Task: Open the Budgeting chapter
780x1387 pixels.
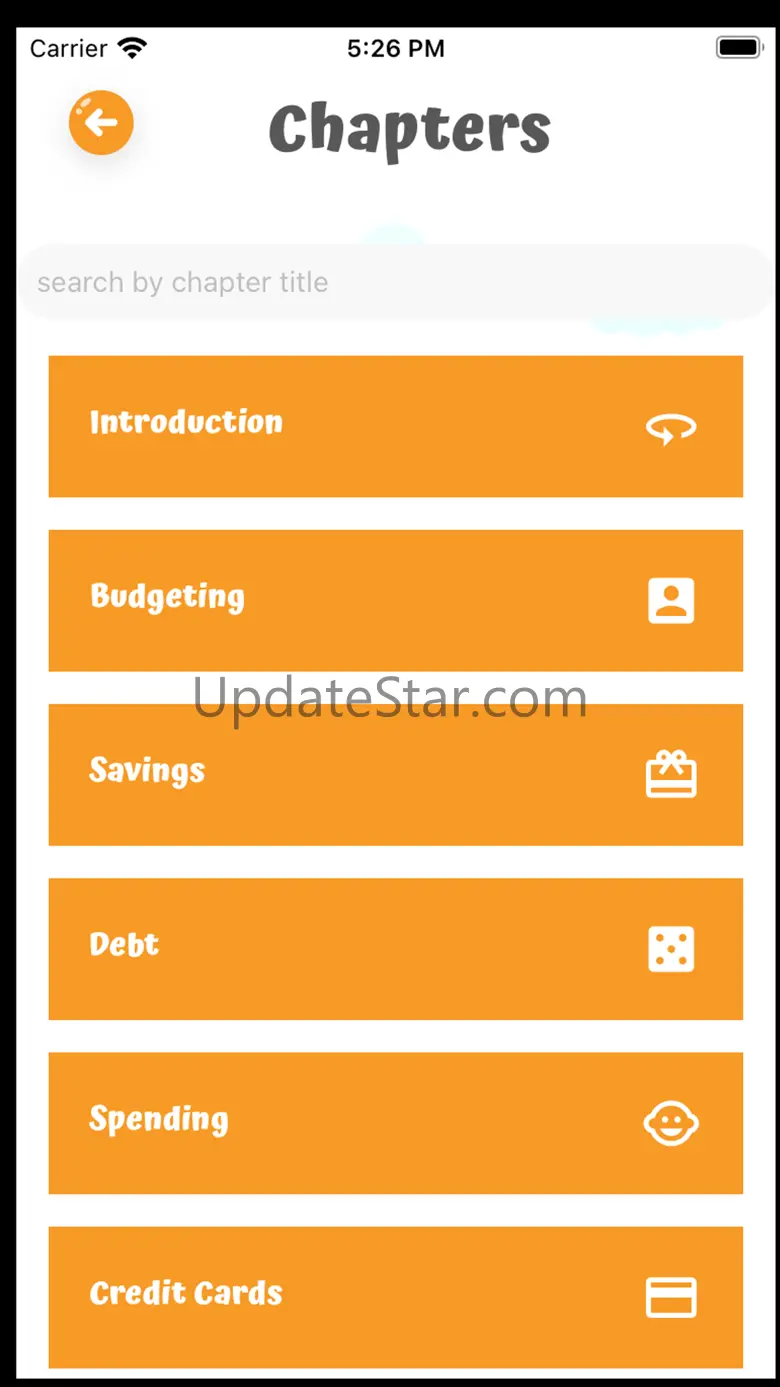Action: (x=396, y=600)
